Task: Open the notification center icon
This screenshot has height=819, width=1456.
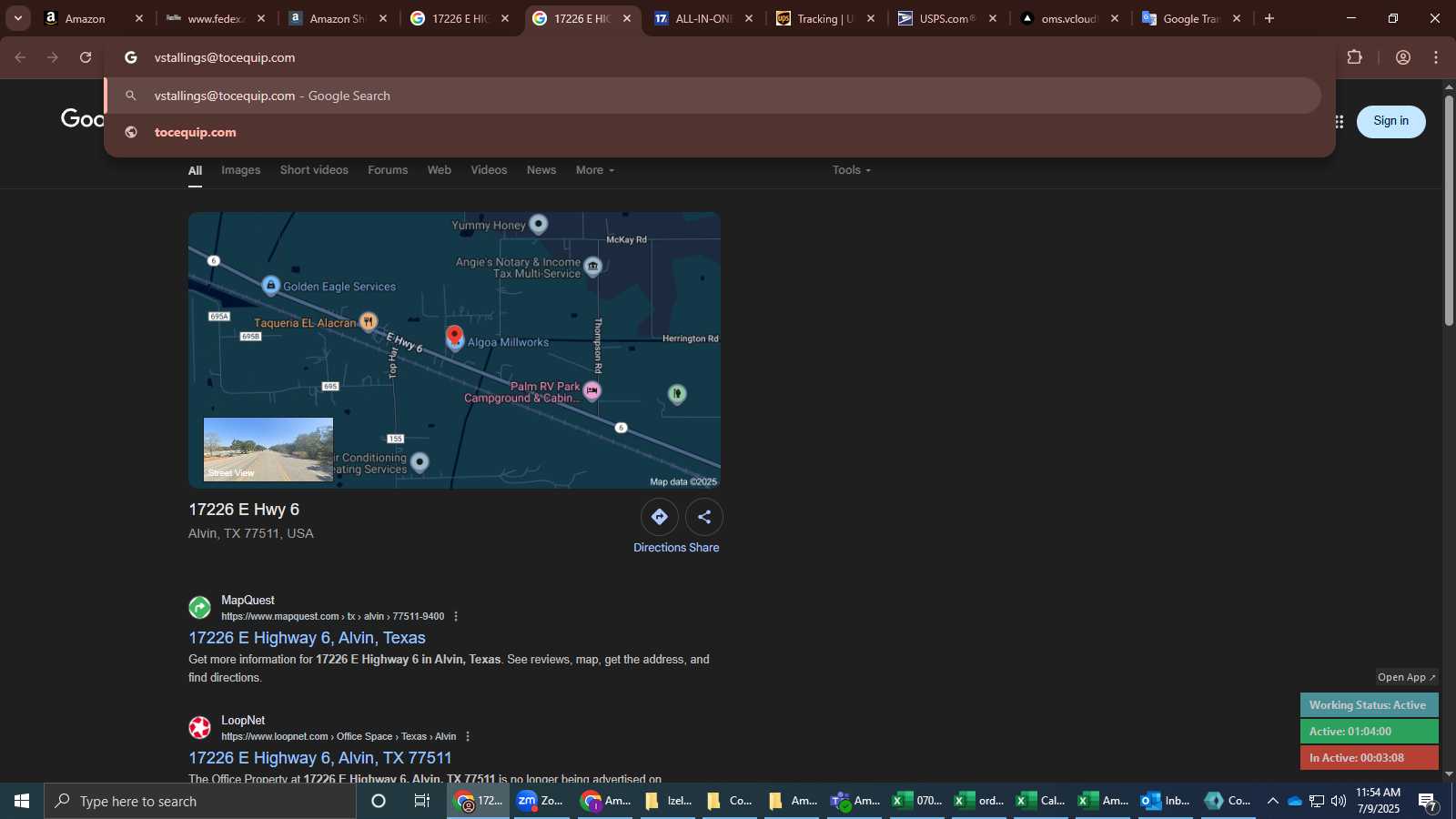Action: click(x=1428, y=802)
